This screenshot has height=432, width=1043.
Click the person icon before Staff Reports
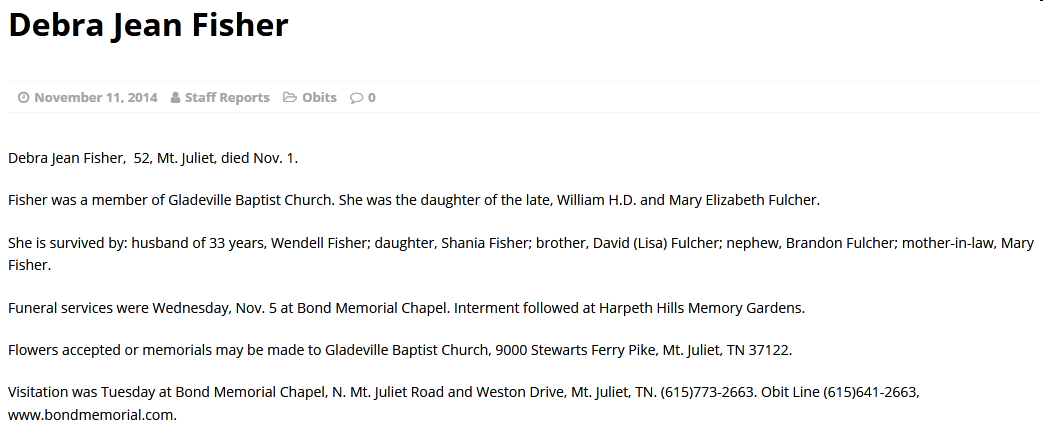[175, 98]
